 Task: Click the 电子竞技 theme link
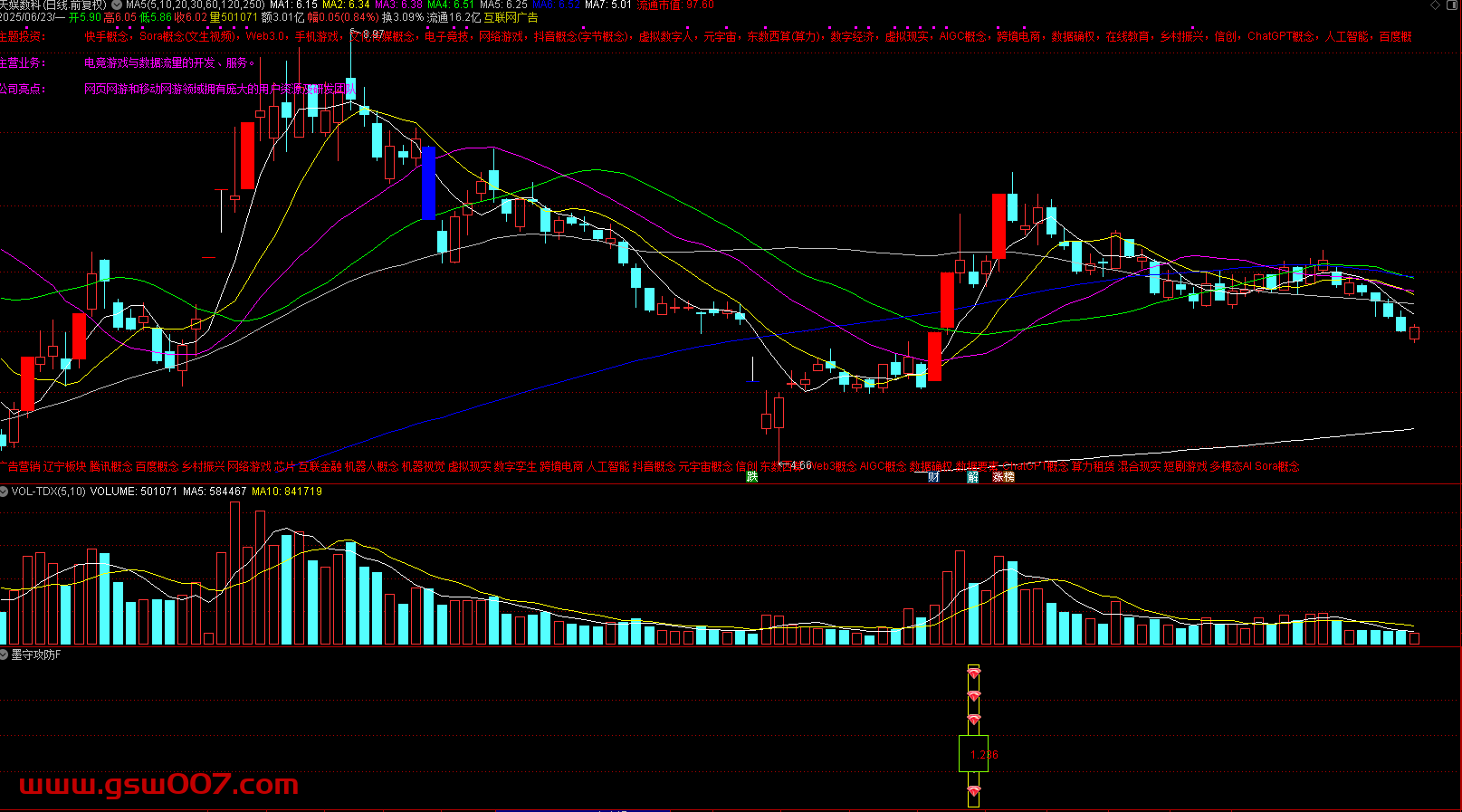click(446, 37)
